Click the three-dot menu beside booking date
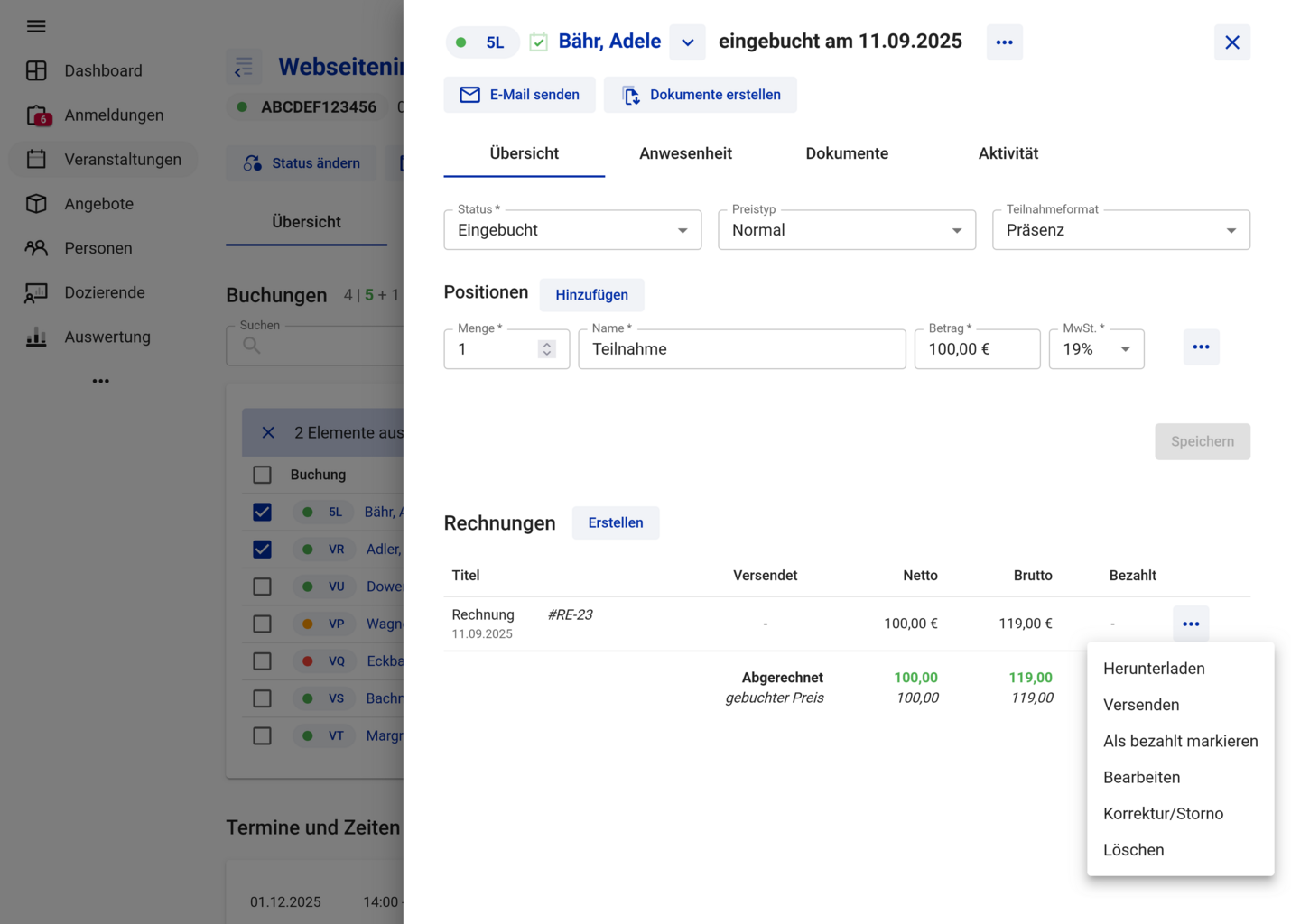The height and width of the screenshot is (924, 1291). (1004, 42)
